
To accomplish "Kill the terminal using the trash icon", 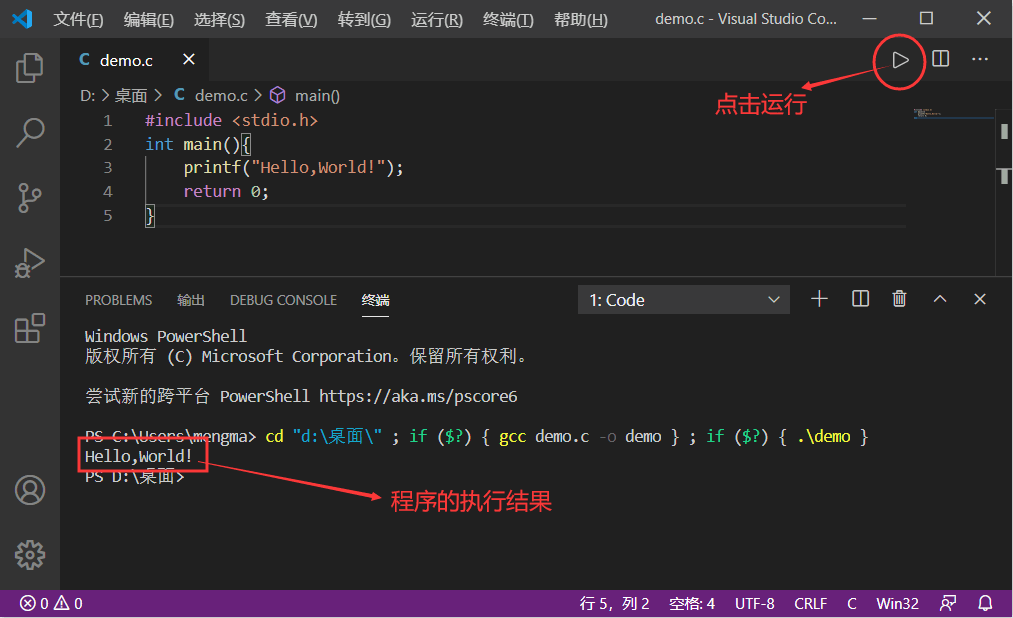I will (898, 298).
